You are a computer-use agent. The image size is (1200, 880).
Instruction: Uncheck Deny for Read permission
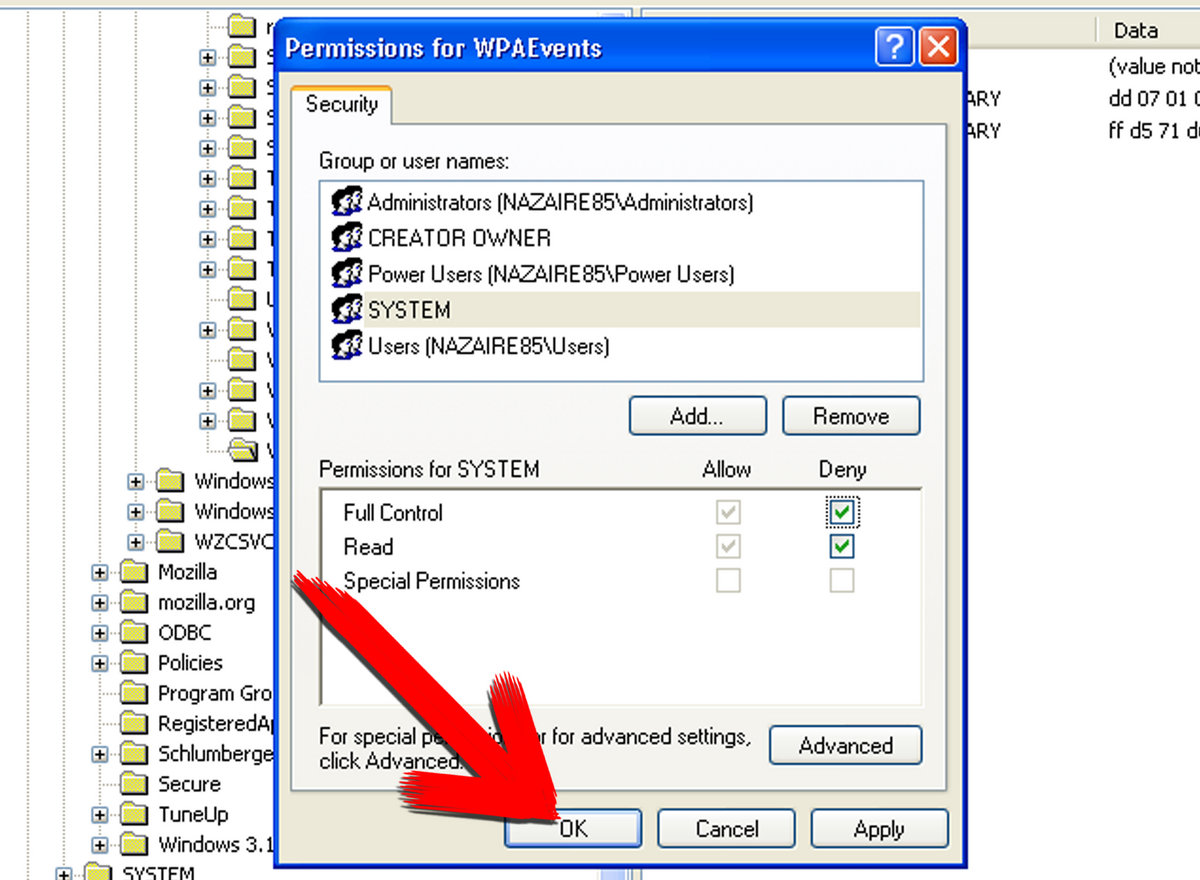coord(843,546)
